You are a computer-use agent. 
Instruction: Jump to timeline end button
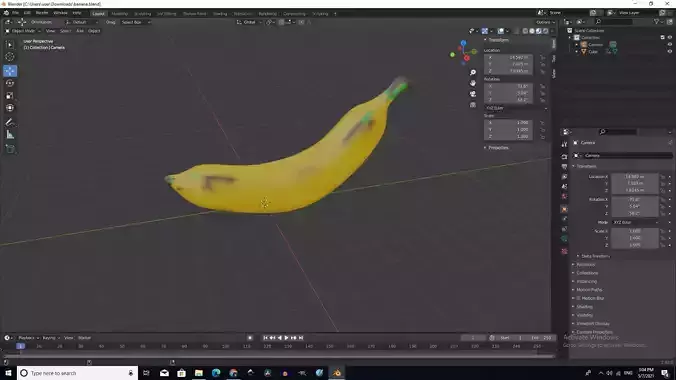[301, 338]
